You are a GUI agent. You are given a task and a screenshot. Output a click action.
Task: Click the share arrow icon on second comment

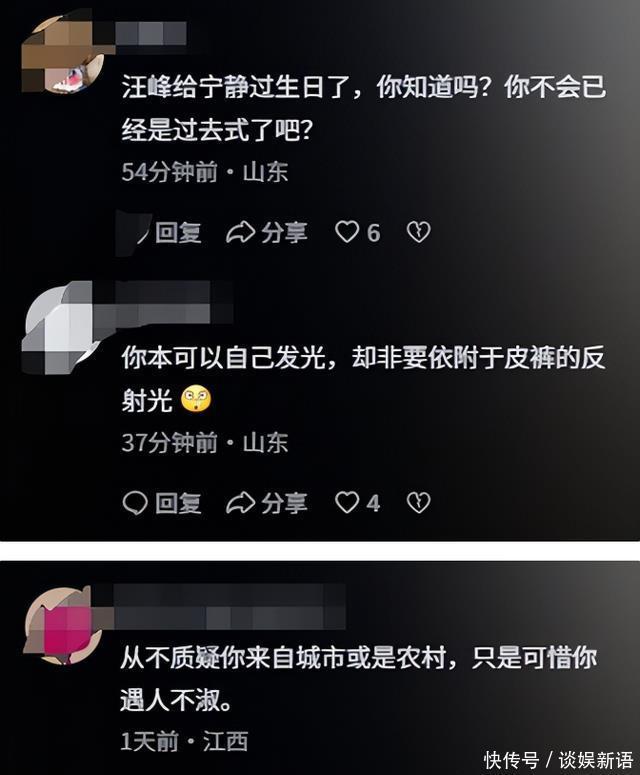(x=240, y=503)
